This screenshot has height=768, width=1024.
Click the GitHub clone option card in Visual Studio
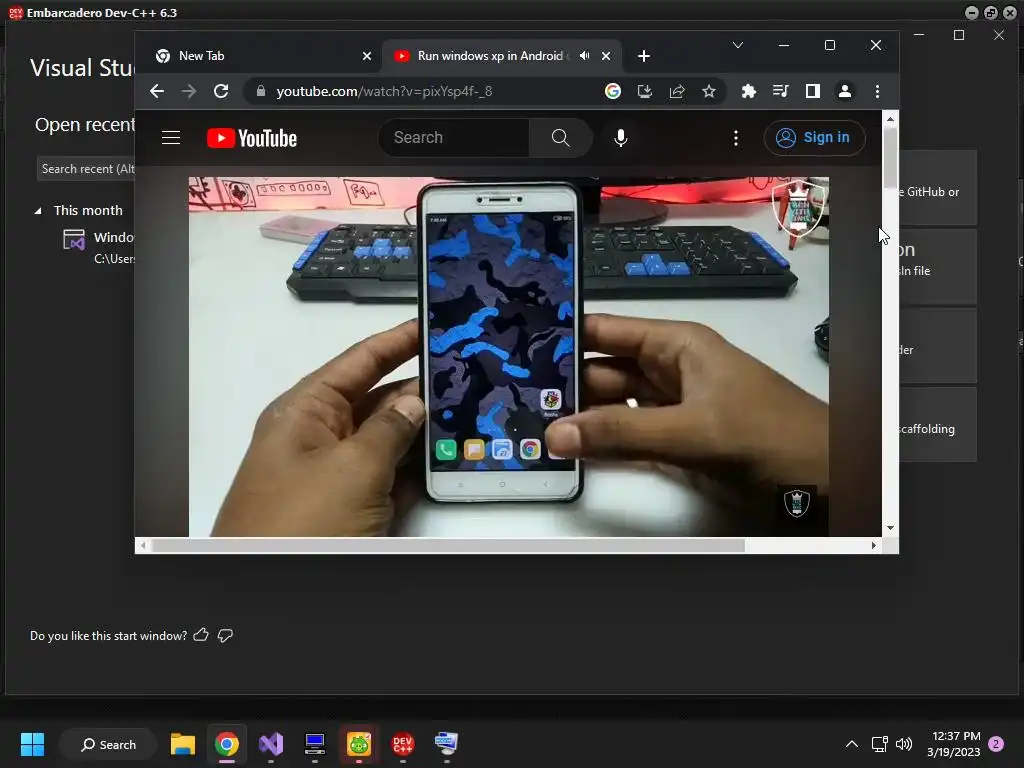(938, 188)
